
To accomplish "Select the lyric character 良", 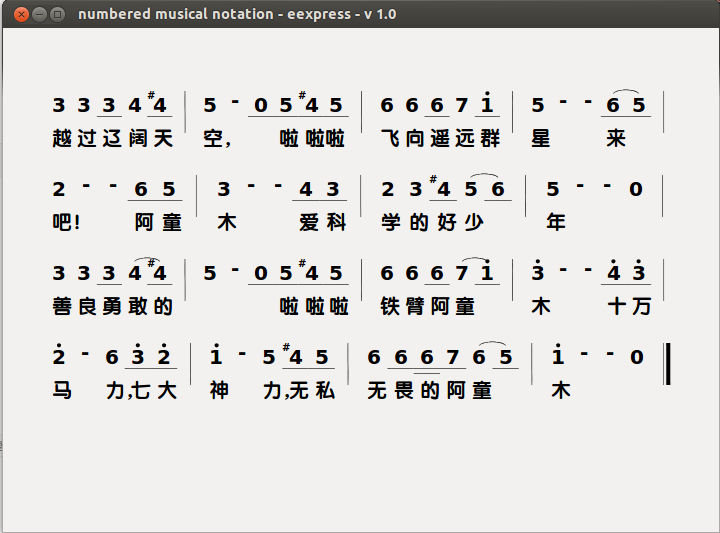I will click(87, 306).
